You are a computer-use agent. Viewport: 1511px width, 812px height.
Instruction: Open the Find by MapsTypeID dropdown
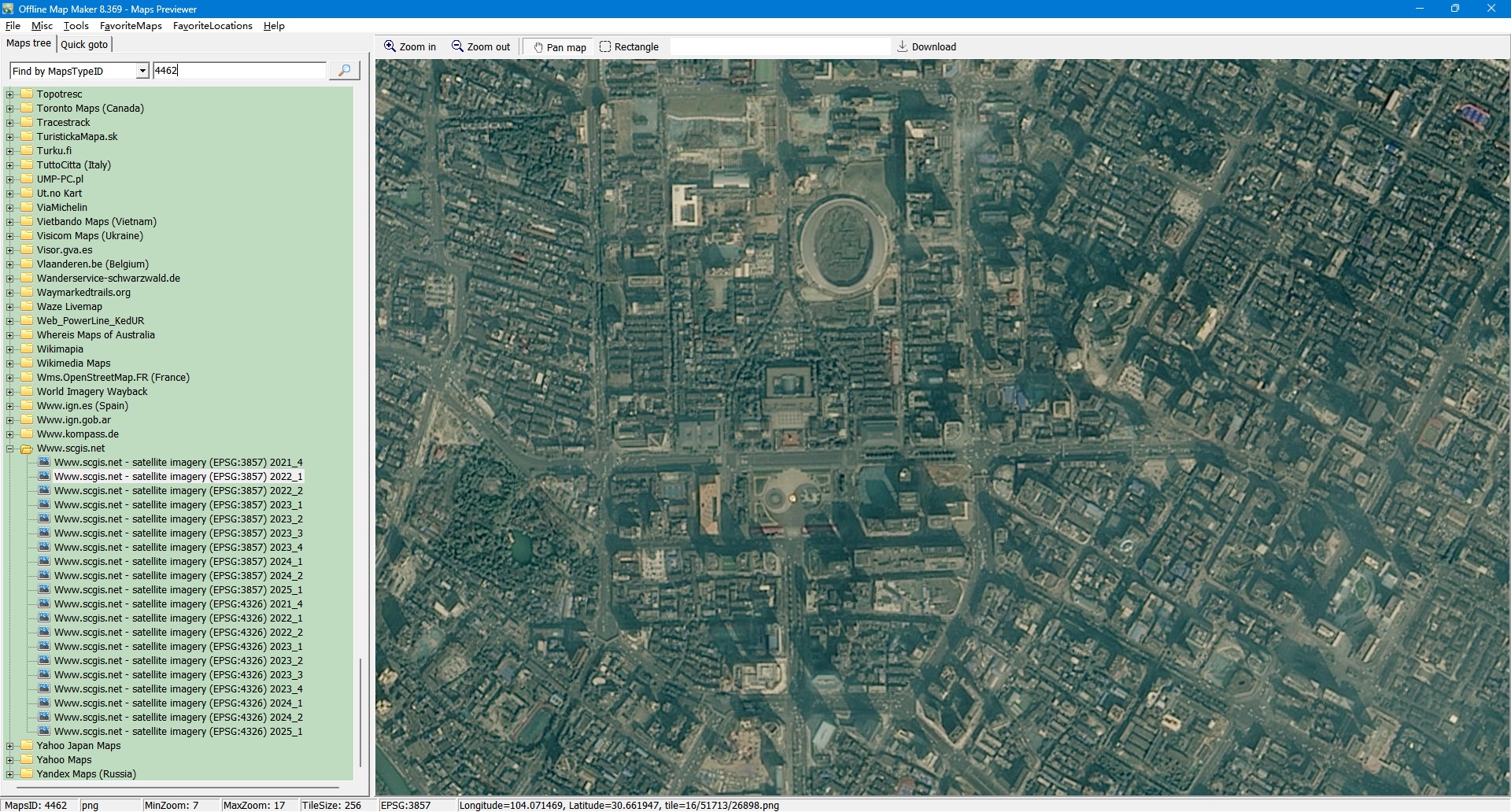(142, 71)
